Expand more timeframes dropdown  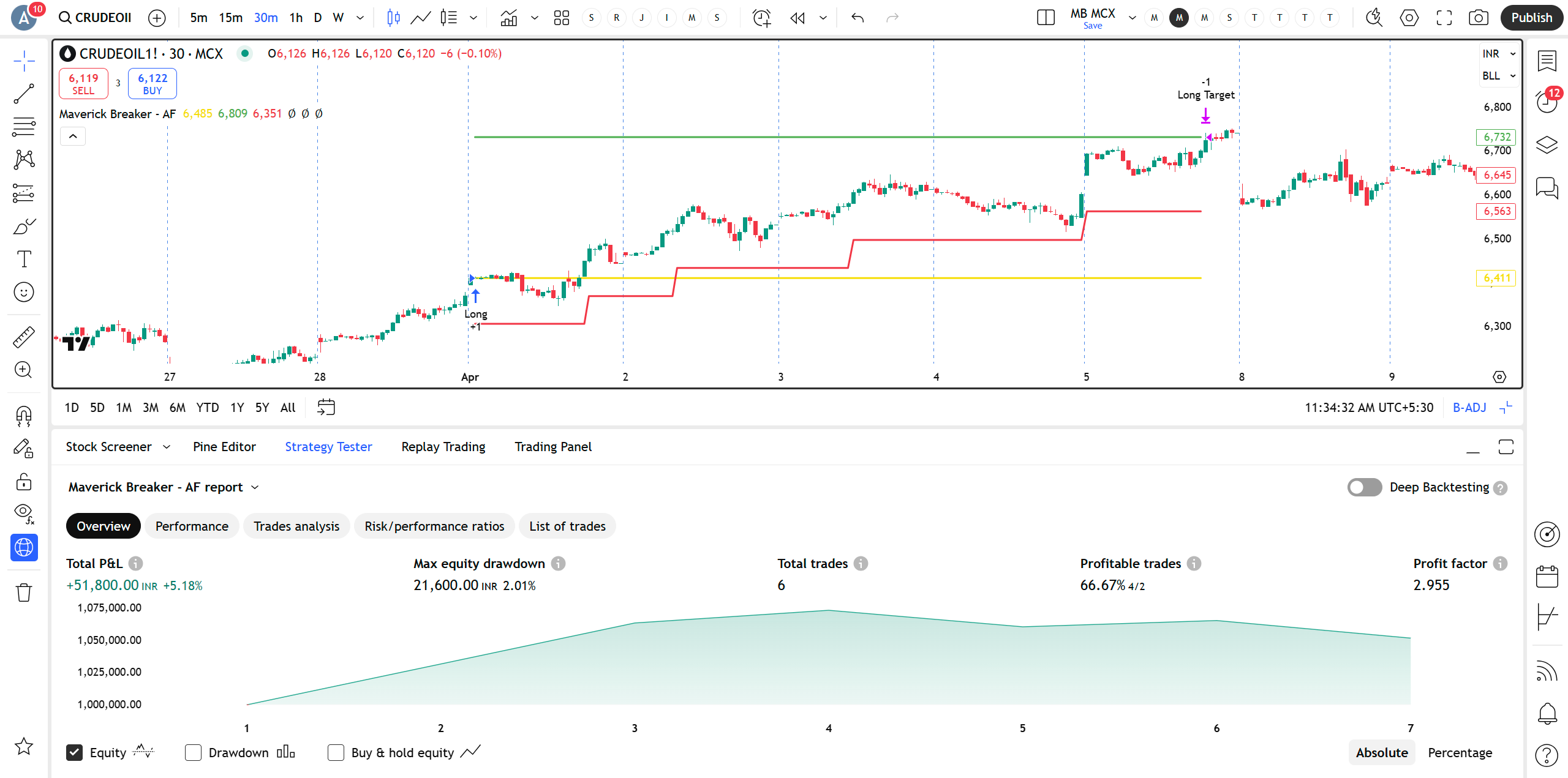coord(360,18)
